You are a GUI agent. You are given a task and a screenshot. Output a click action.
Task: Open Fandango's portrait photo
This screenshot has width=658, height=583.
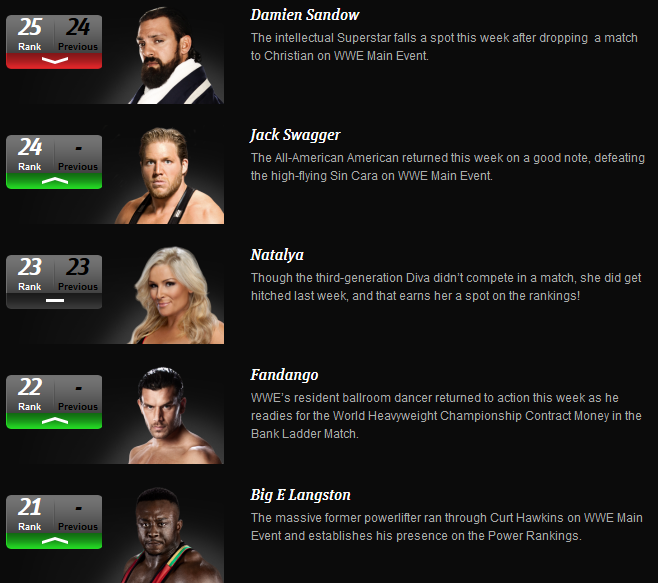[x=175, y=415]
